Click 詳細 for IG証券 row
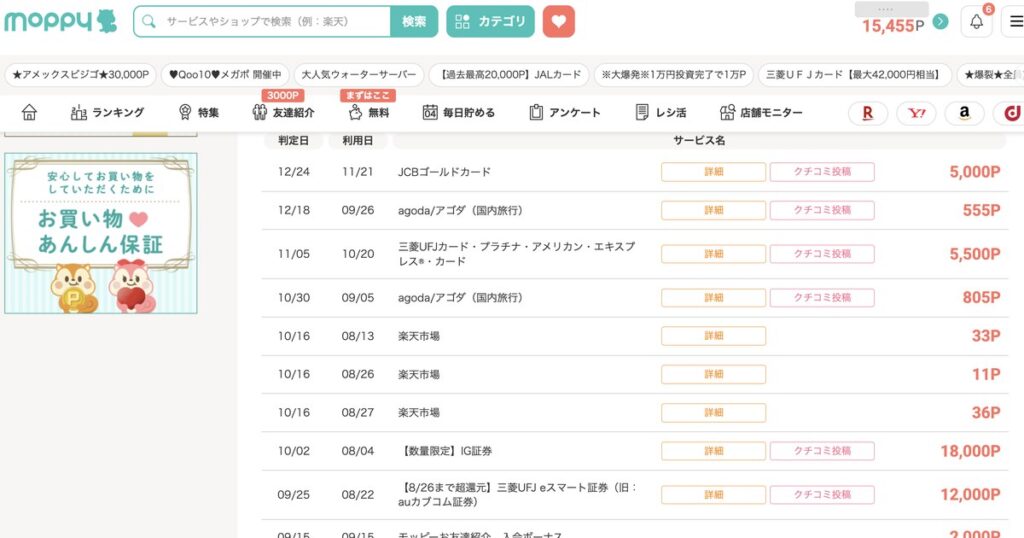 [x=713, y=451]
